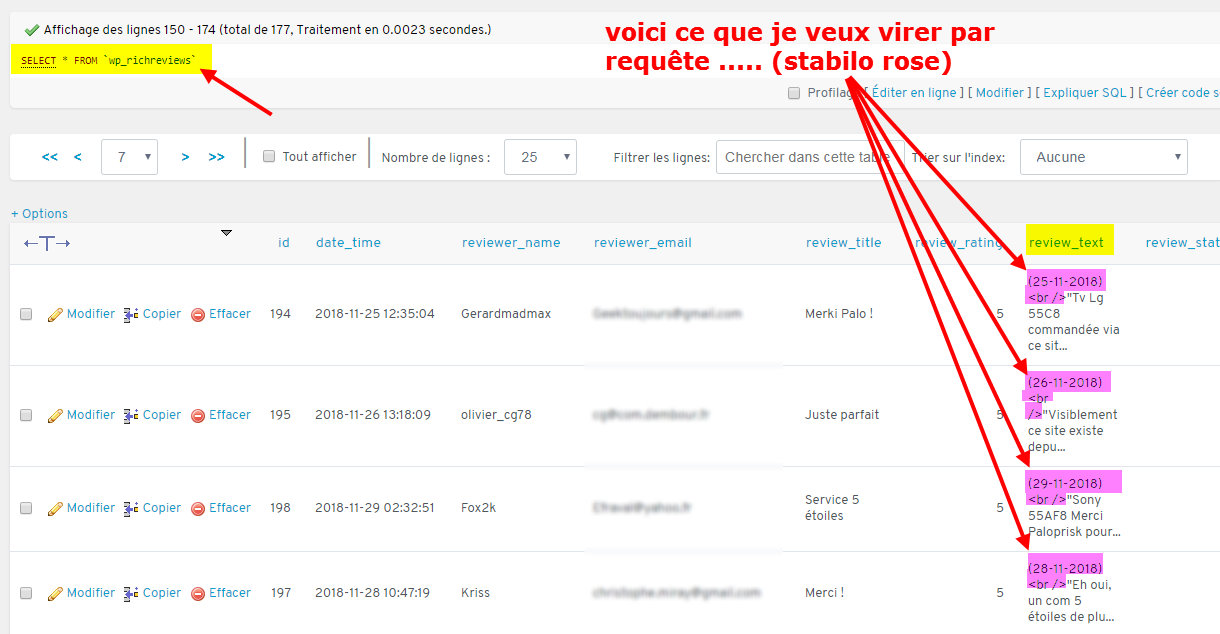1220x634 pixels.
Task: Select the checkbox for row 194
Action: pyautogui.click(x=26, y=314)
